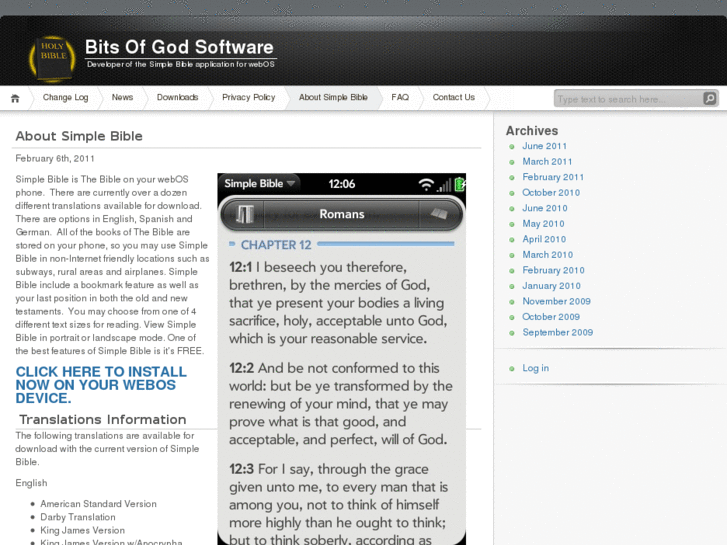727x545 pixels.
Task: Click the Log in link
Action: tap(536, 368)
